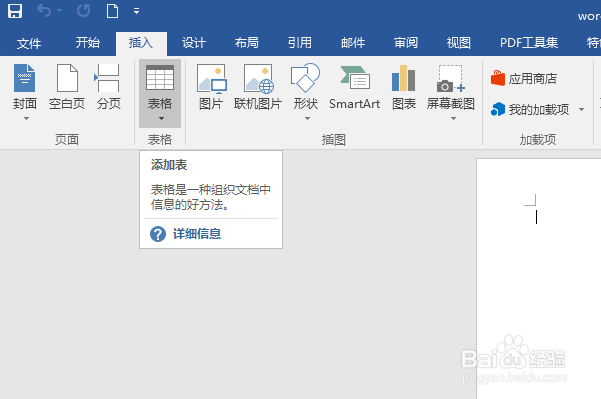This screenshot has height=399, width=601.
Task: Switch to the 引用 tab
Action: 300,43
